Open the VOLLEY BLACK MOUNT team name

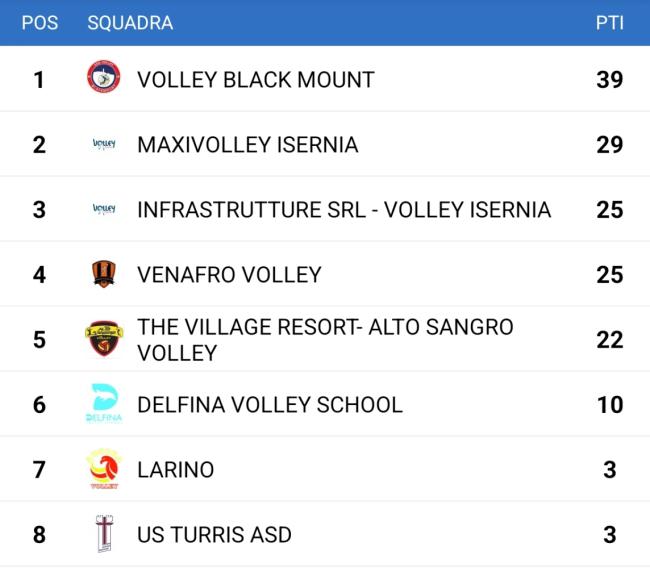click(255, 79)
